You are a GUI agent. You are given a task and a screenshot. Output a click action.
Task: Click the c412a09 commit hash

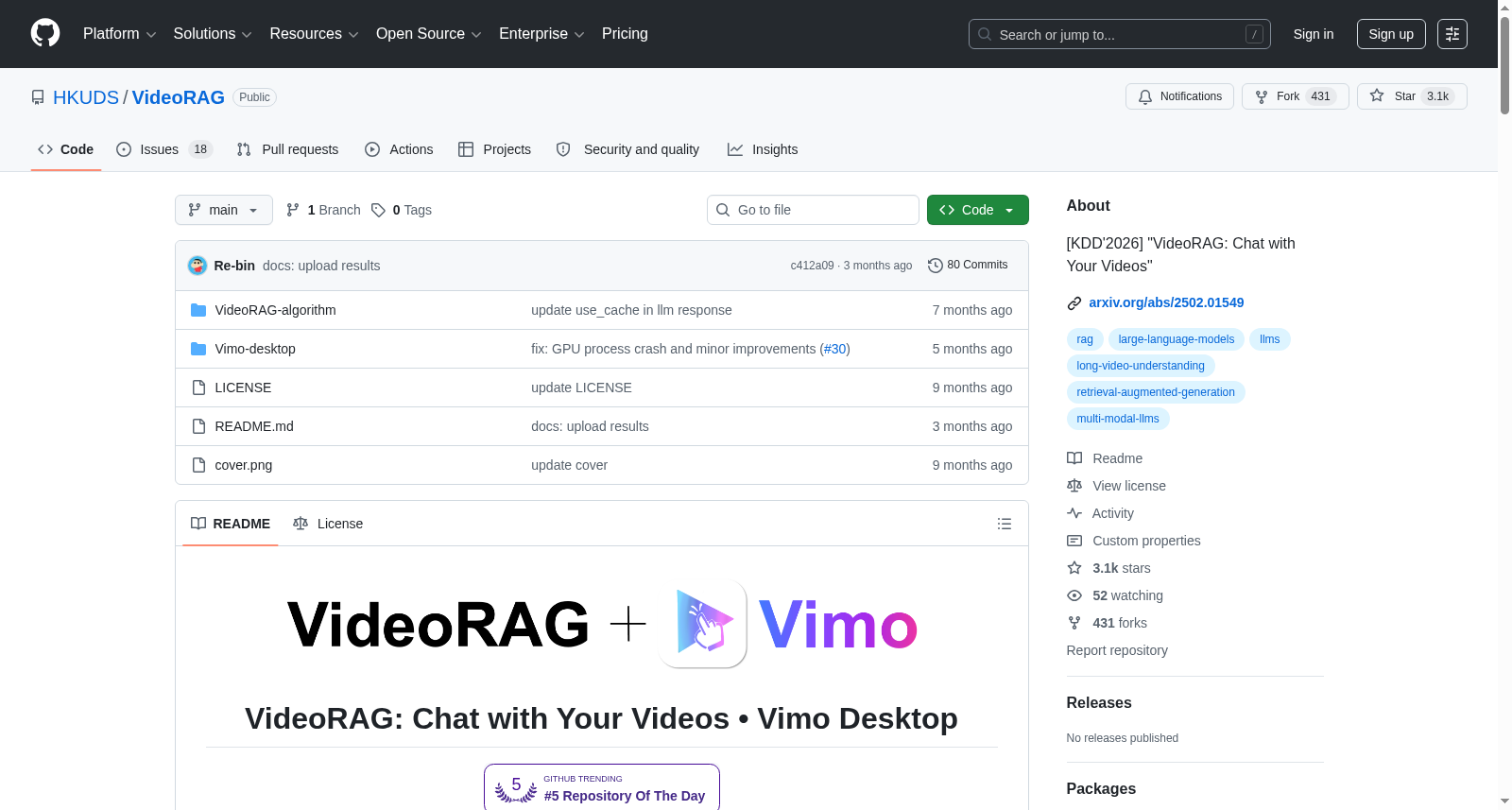click(813, 266)
